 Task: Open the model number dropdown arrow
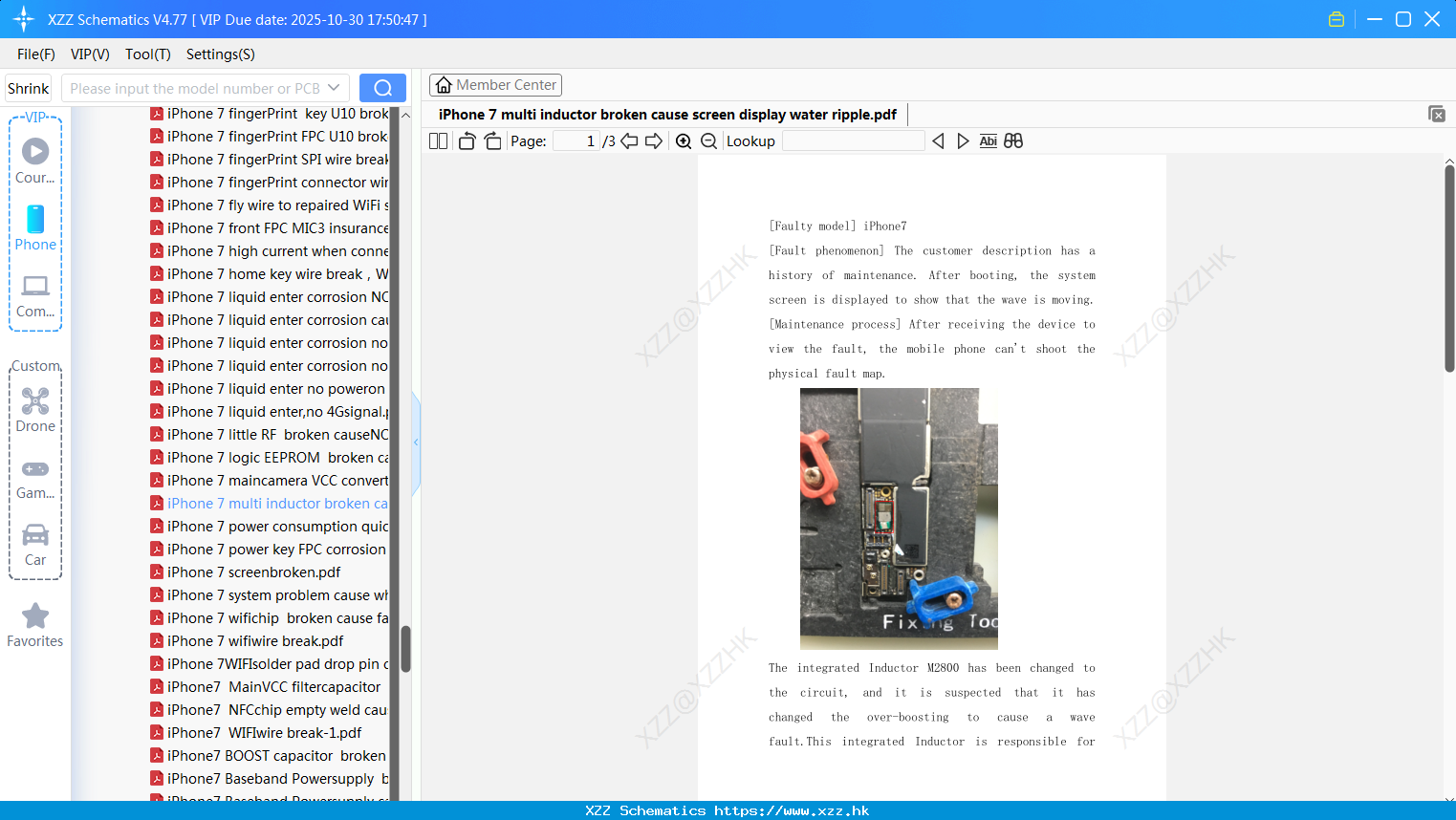tap(334, 88)
